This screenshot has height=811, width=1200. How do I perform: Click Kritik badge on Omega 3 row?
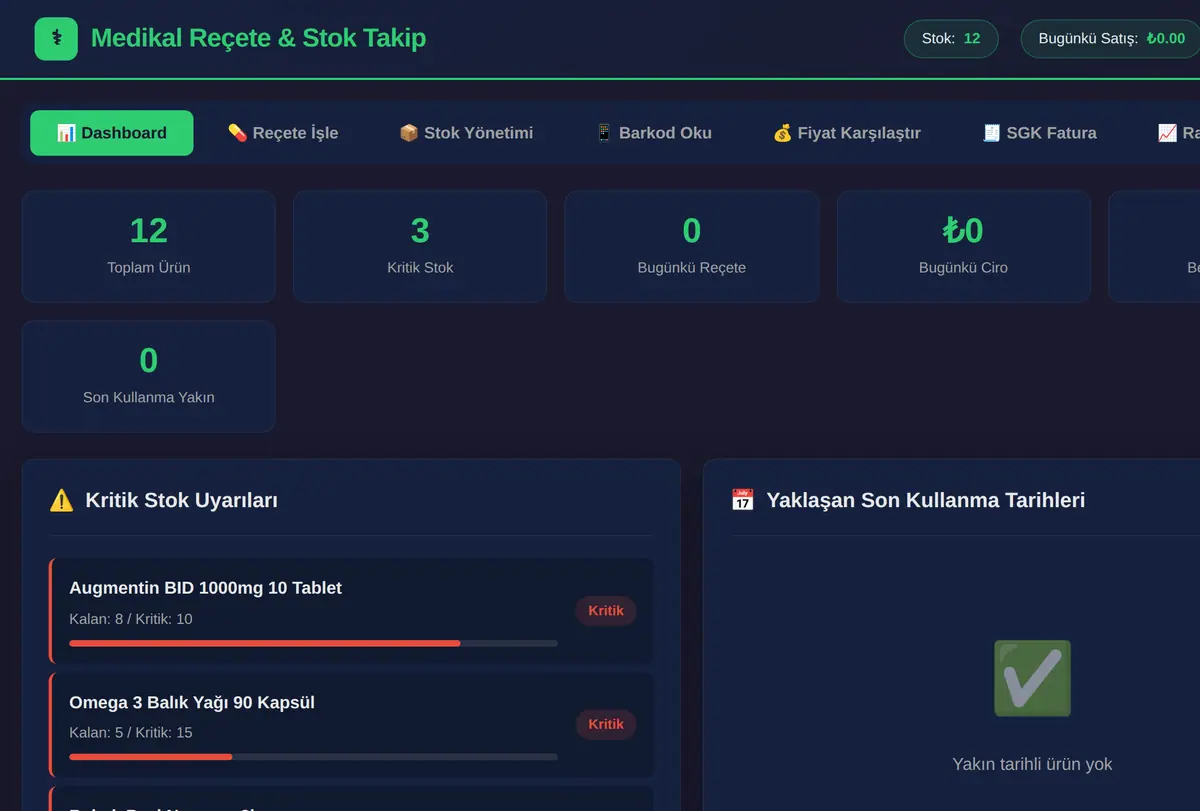(x=606, y=725)
